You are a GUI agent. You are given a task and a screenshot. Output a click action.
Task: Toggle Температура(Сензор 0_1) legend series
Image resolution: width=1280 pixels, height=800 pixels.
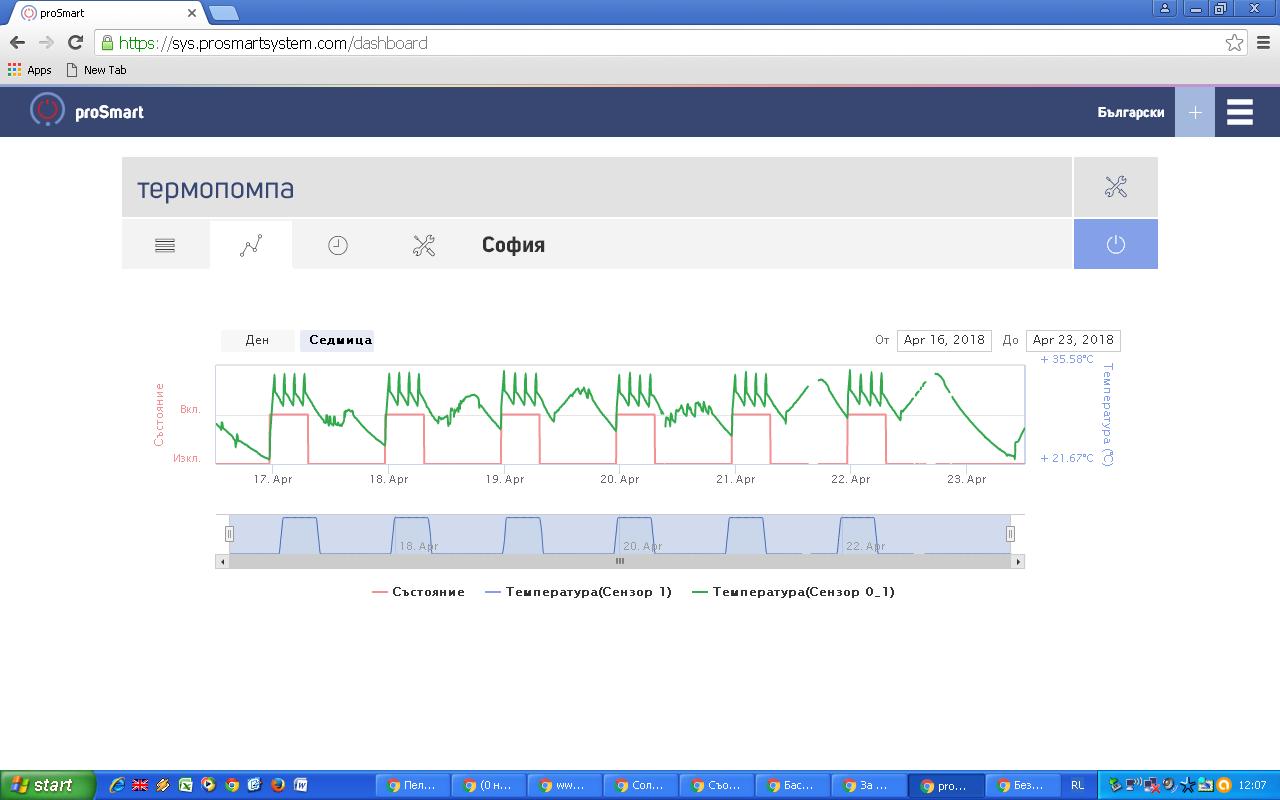click(x=793, y=592)
